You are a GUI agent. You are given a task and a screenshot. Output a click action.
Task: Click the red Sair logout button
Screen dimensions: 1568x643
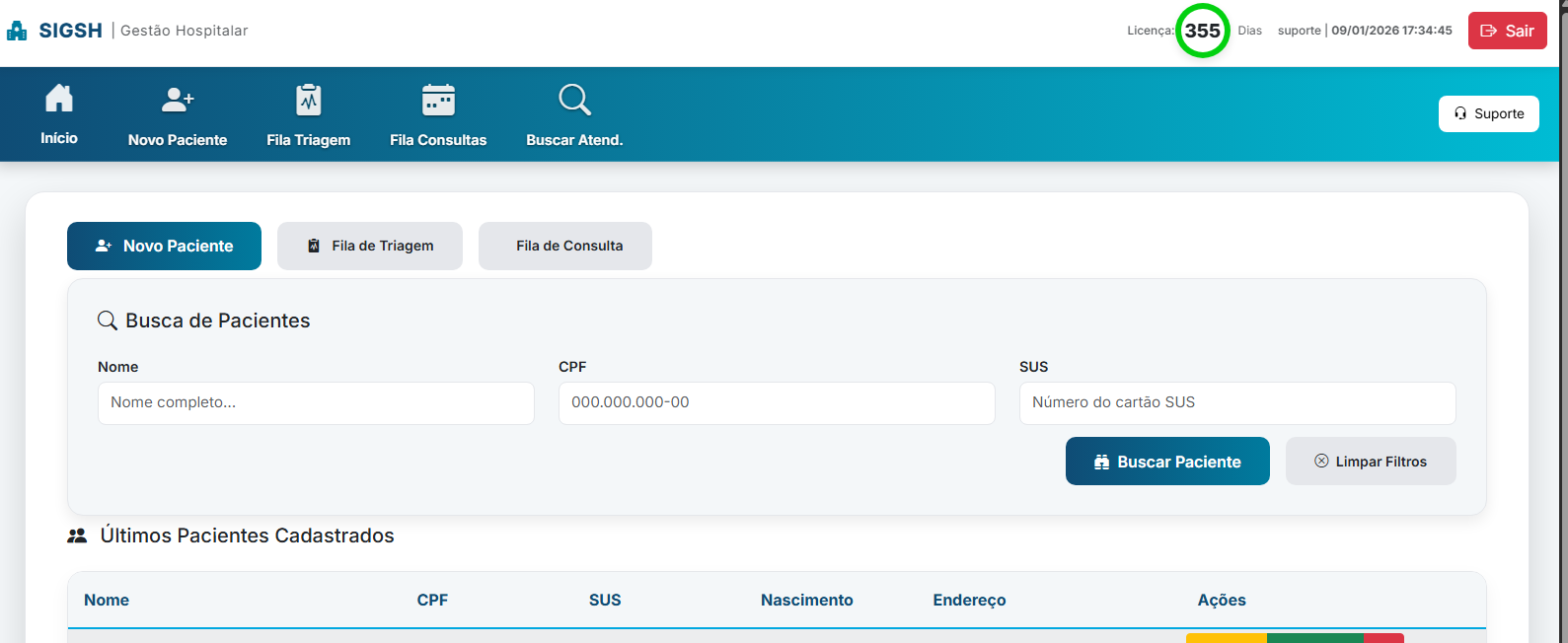(1507, 31)
